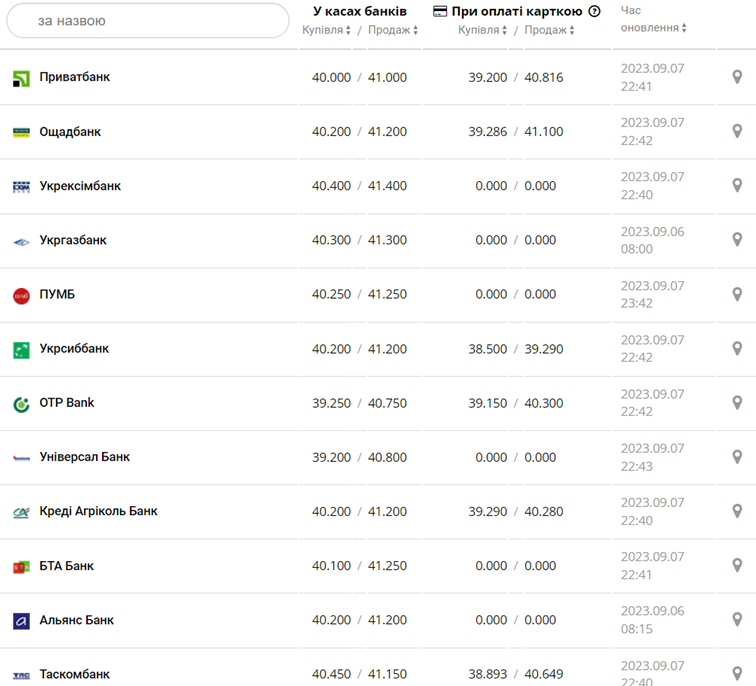This screenshot has height=686, width=756.
Task: Open the Укрексімбанк bank link
Action: click(80, 186)
